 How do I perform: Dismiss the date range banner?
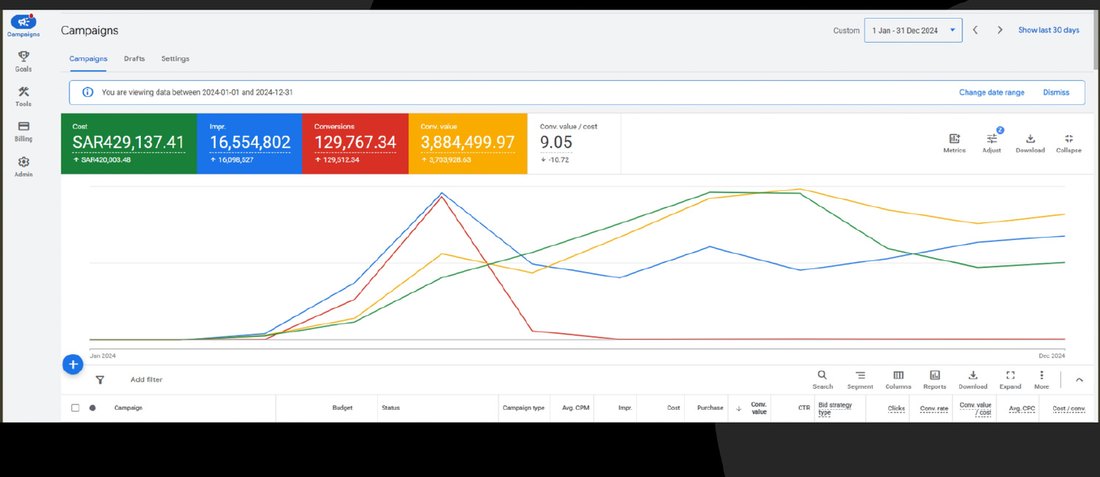point(1056,92)
